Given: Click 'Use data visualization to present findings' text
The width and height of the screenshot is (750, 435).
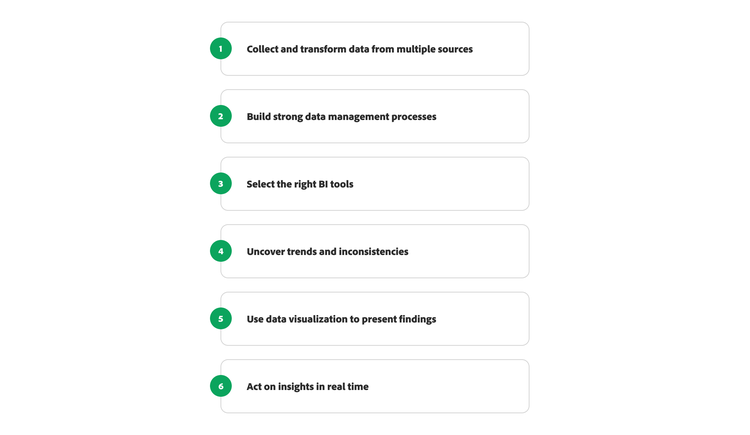Looking at the screenshot, I should 341,319.
